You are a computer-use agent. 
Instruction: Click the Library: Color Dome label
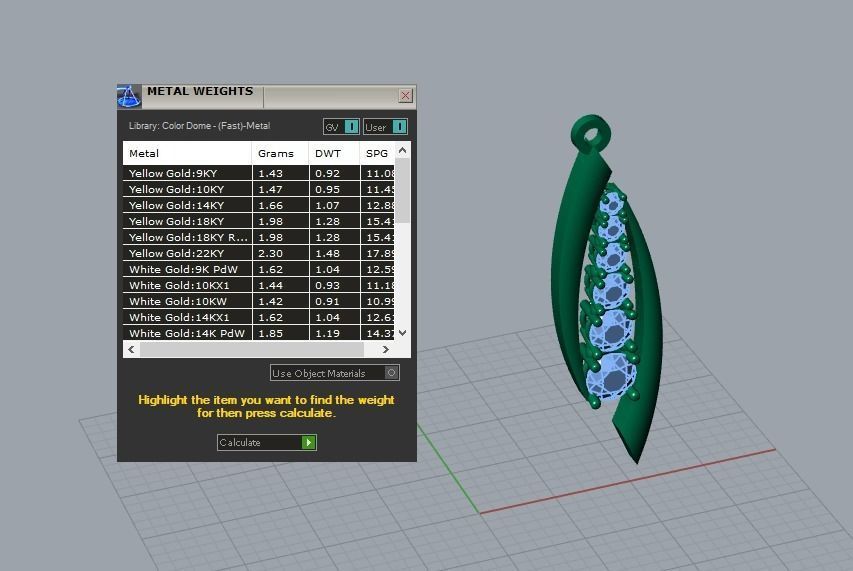199,126
